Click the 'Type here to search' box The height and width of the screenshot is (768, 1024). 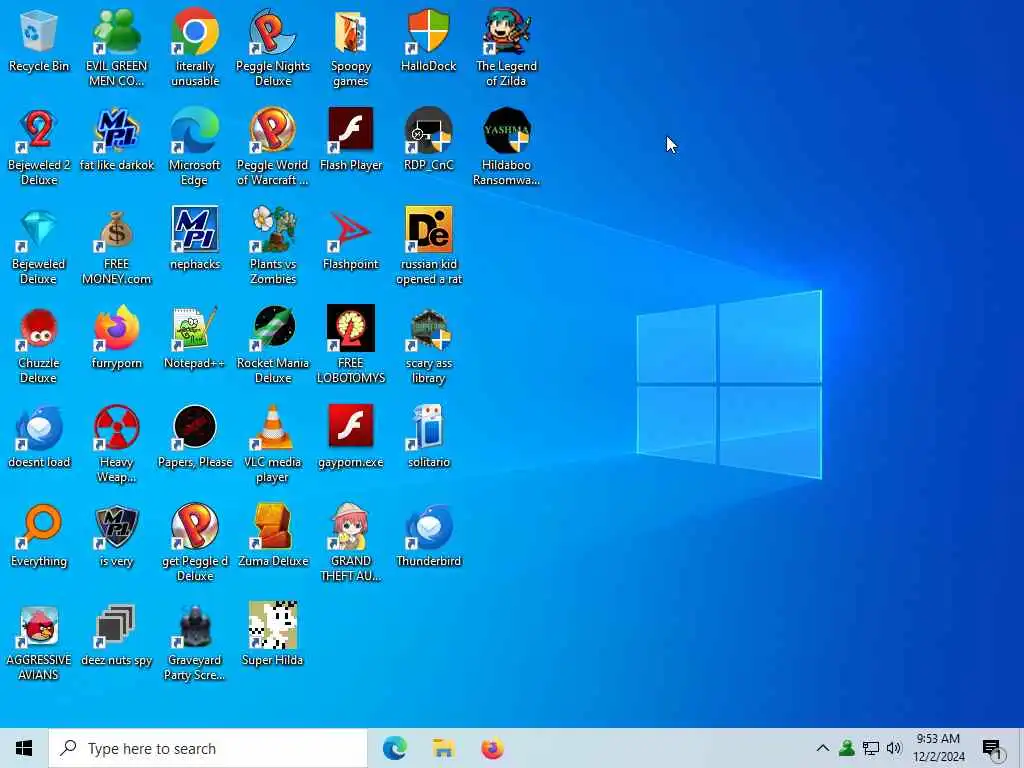208,748
